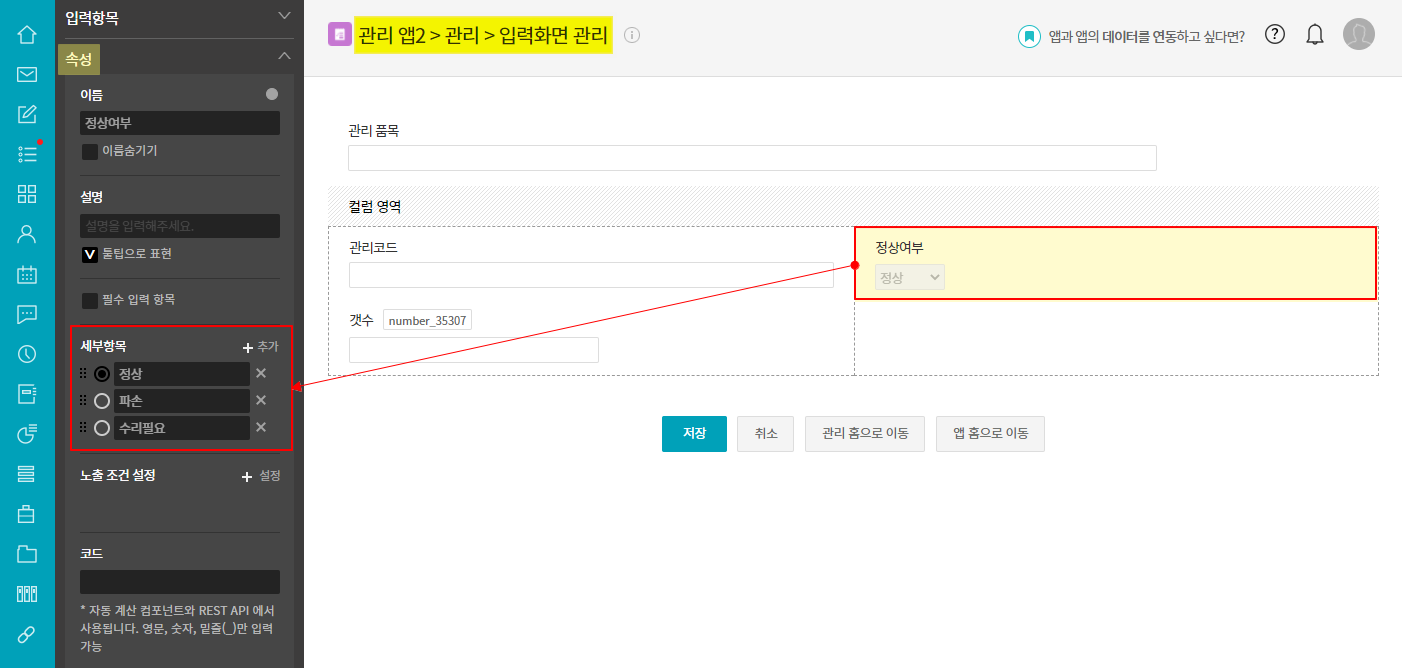Open the clock icon in sidebar
Viewport: 1402px width, 668px height.
27,354
